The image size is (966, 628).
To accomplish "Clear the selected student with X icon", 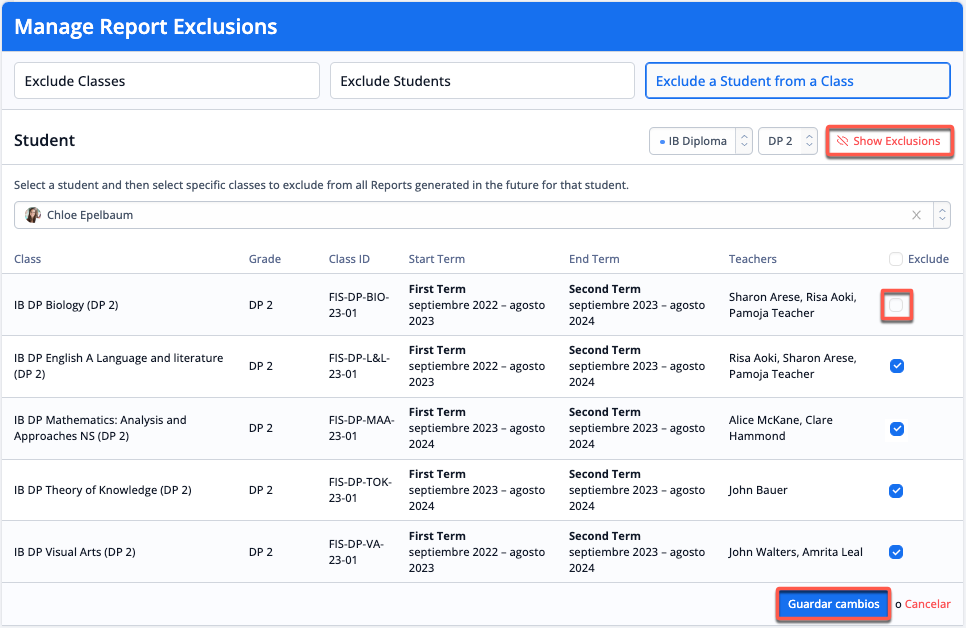I will (917, 215).
